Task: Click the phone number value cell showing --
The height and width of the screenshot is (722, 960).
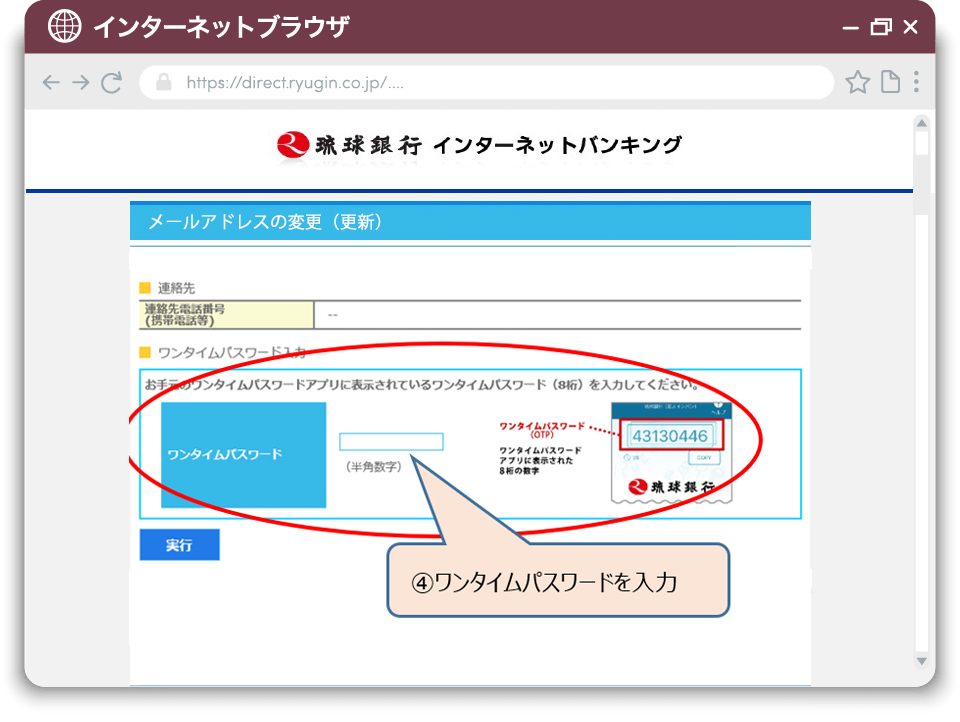Action: [557, 315]
